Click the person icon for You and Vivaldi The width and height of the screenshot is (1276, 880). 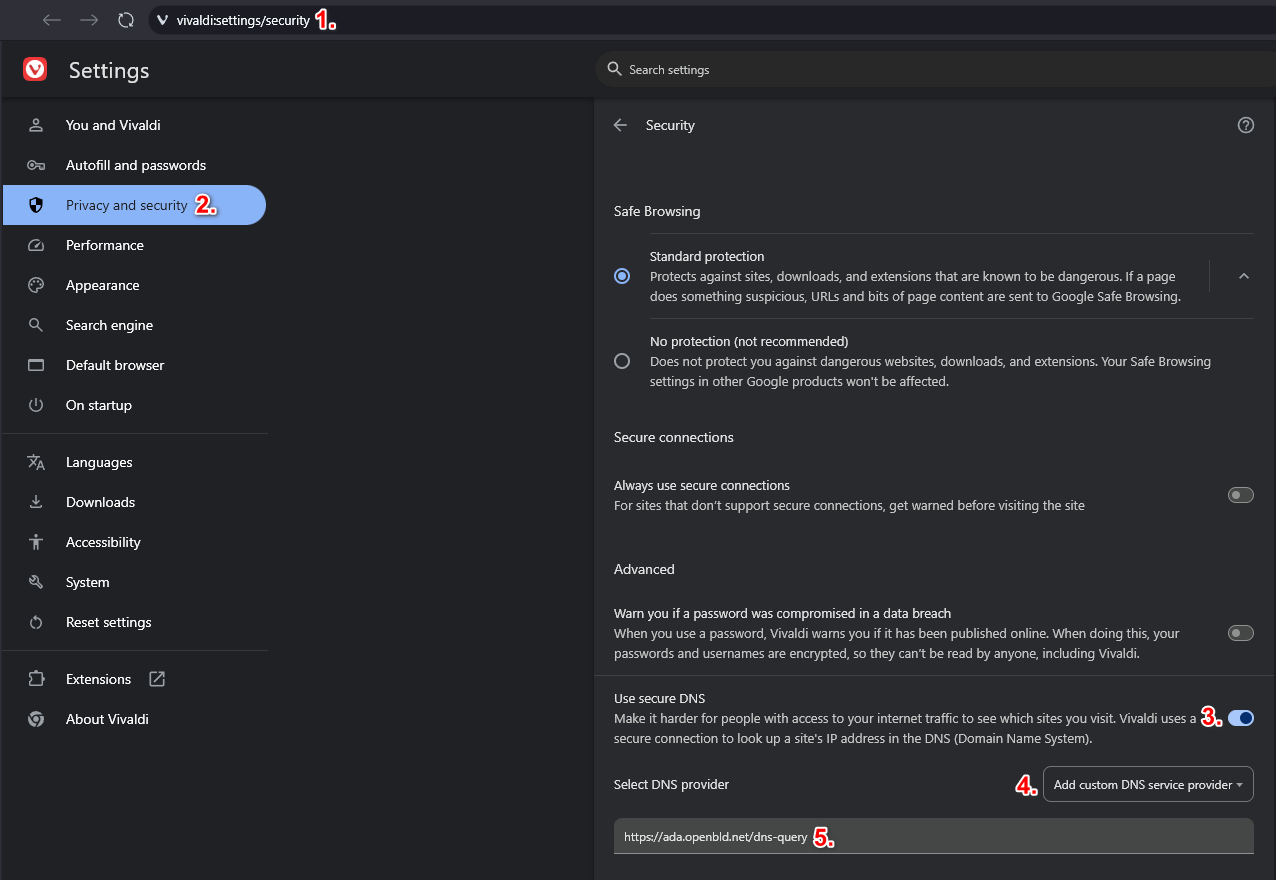click(36, 125)
